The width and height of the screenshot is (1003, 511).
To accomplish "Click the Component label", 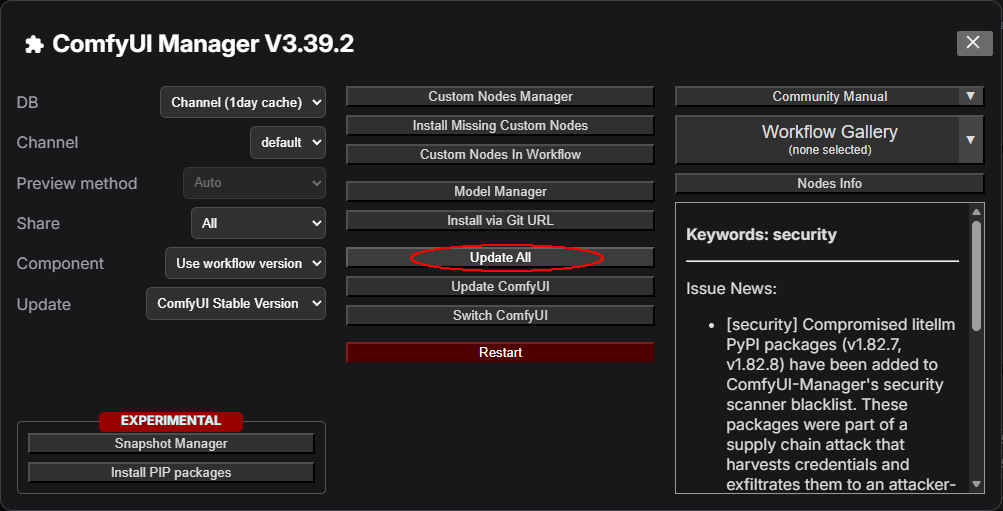I will (x=60, y=263).
